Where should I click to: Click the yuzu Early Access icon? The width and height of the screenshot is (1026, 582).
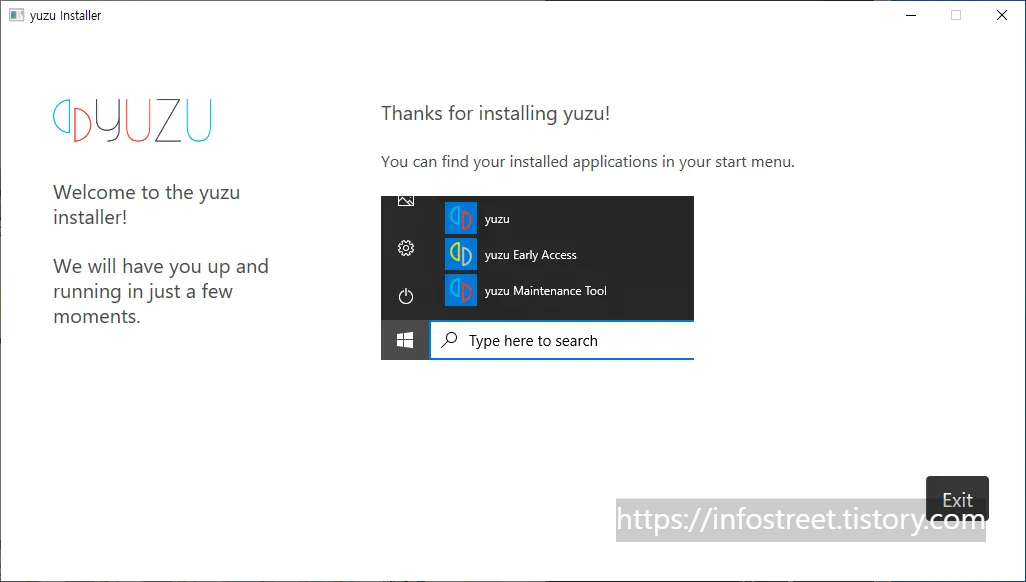pos(461,254)
